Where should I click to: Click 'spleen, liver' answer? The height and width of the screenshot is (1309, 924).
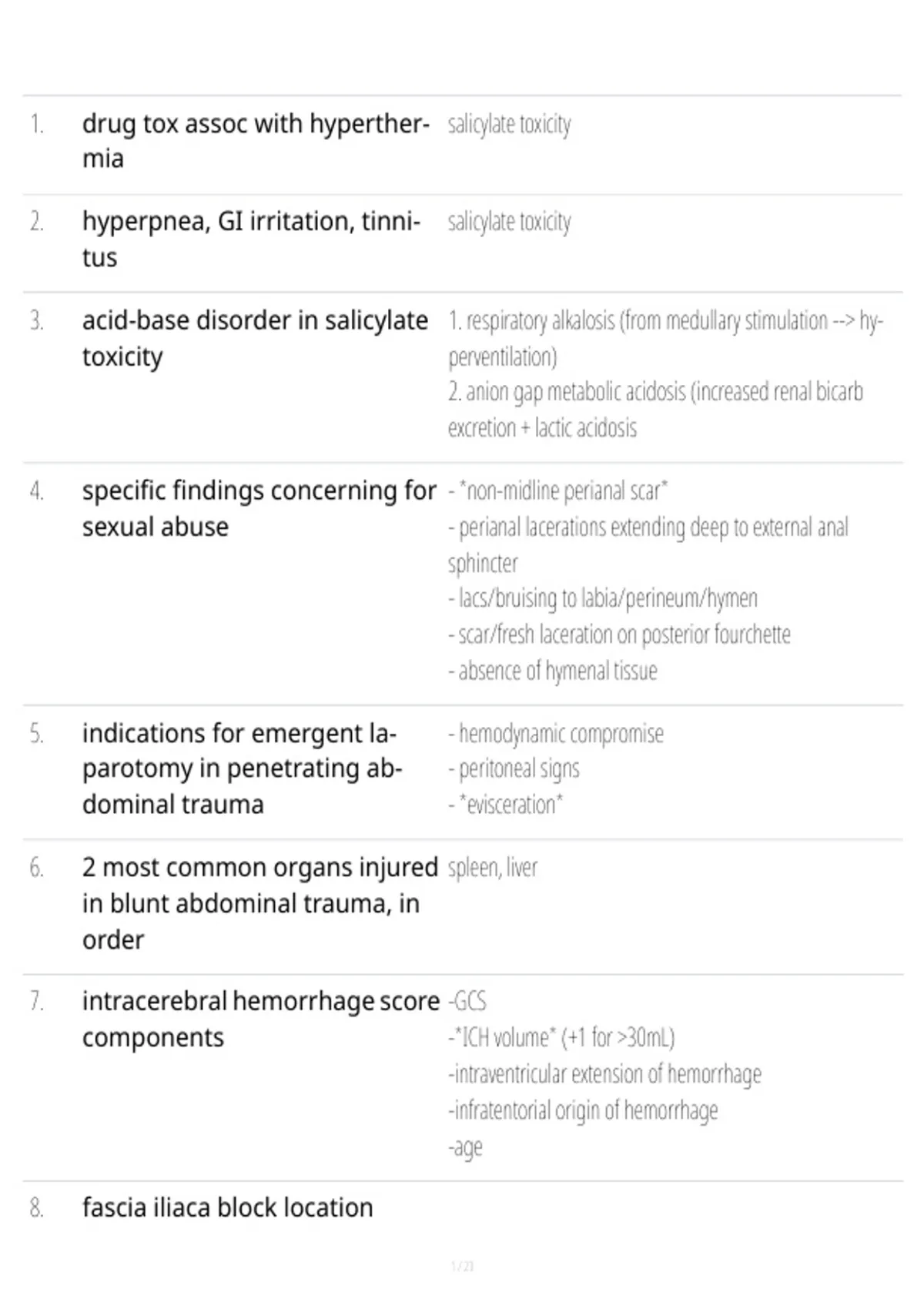[493, 868]
